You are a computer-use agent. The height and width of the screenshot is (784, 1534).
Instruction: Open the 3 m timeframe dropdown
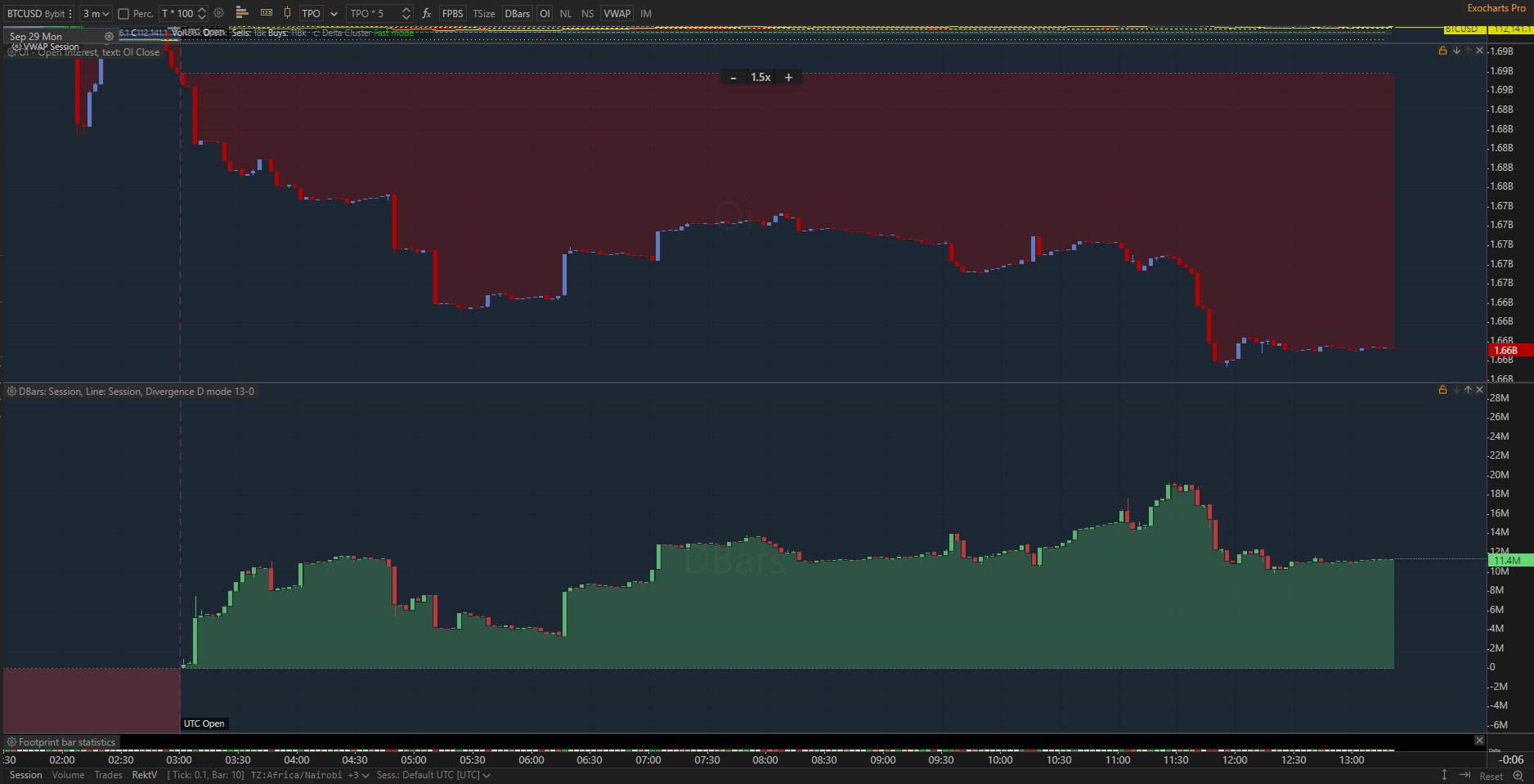(96, 13)
